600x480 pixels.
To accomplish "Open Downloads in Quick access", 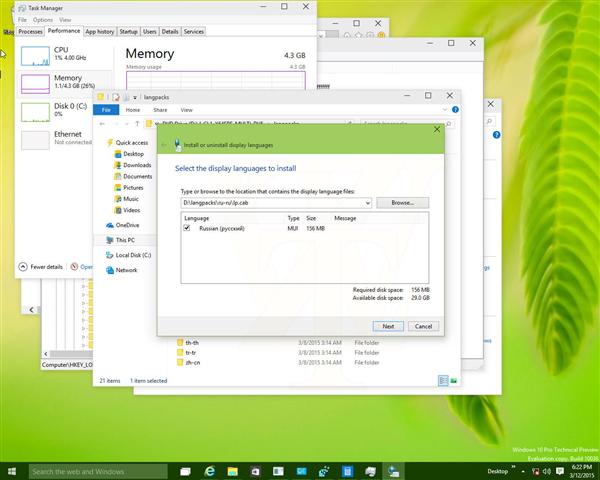I will click(137, 165).
